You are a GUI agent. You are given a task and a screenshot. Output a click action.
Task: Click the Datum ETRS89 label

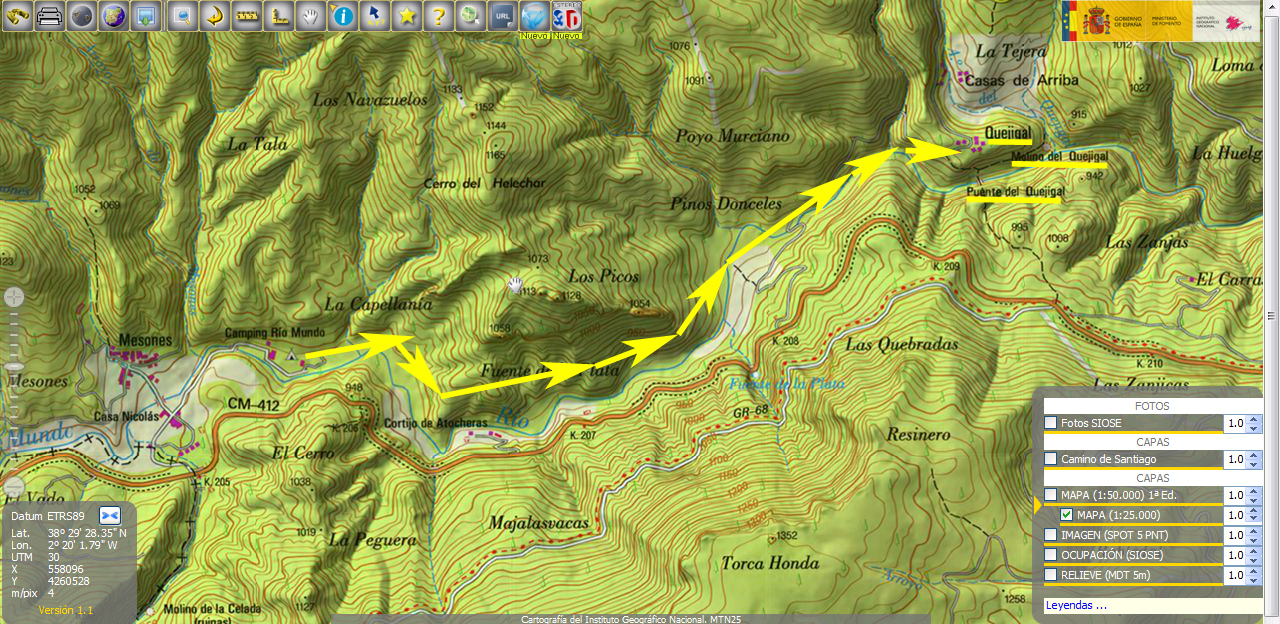49,516
